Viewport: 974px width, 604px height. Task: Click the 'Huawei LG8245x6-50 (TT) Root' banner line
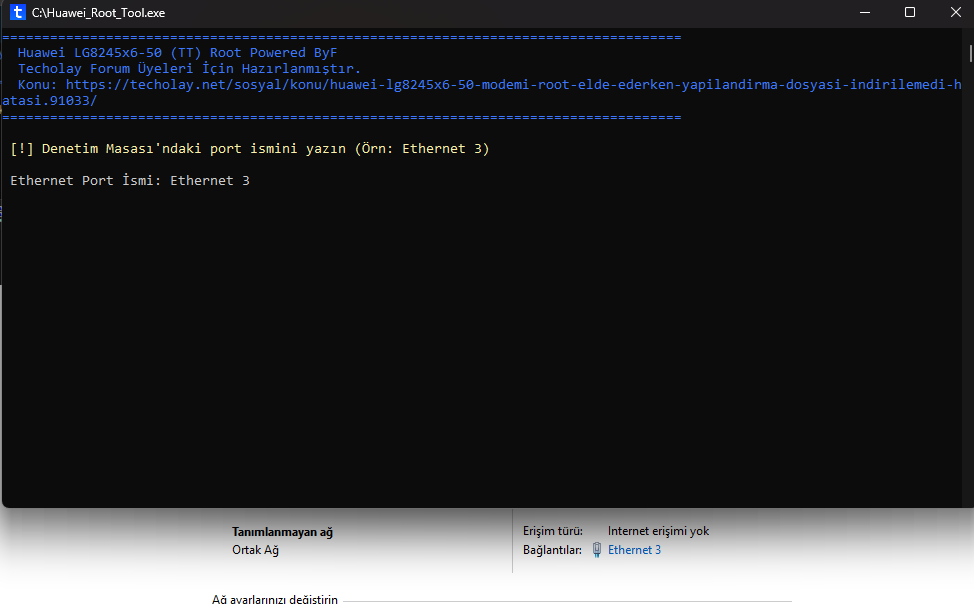pos(177,53)
